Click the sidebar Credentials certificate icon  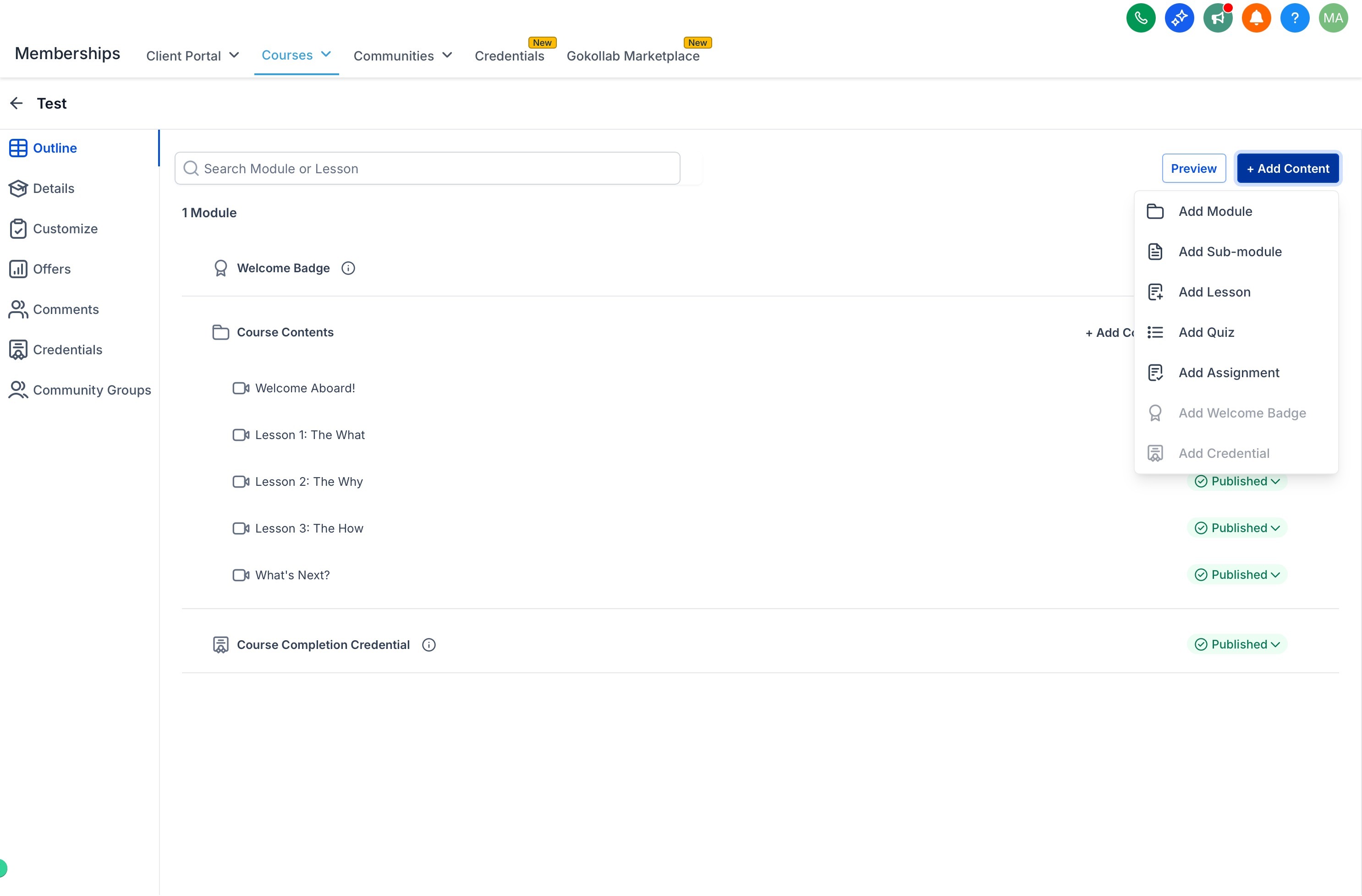pyautogui.click(x=18, y=350)
